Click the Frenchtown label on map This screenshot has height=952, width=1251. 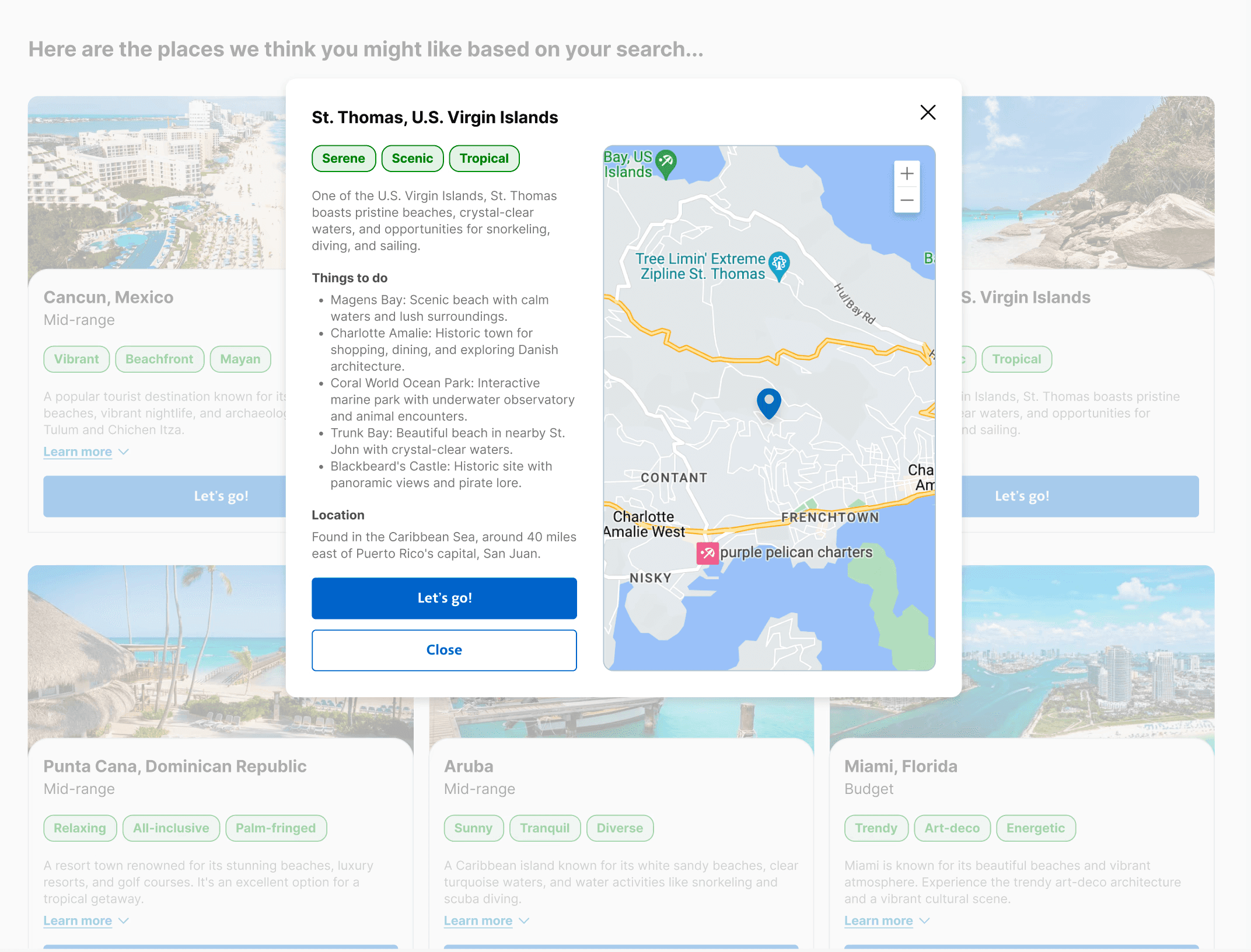click(830, 517)
